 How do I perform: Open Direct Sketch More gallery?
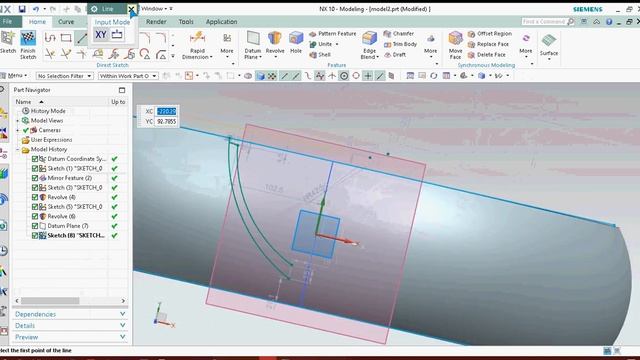coord(227,44)
